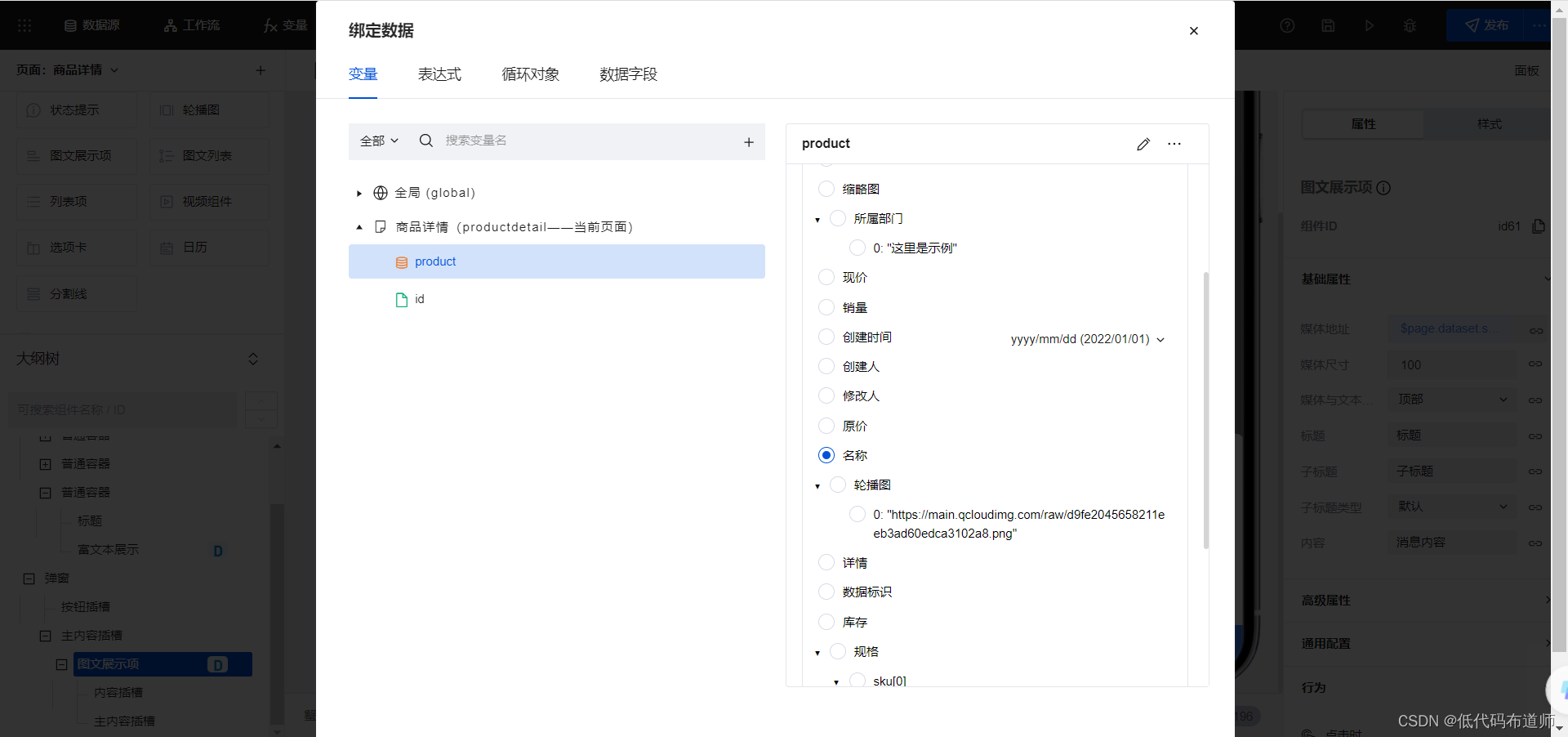This screenshot has height=737, width=1568.
Task: Select the 名称 radio button
Action: point(826,455)
